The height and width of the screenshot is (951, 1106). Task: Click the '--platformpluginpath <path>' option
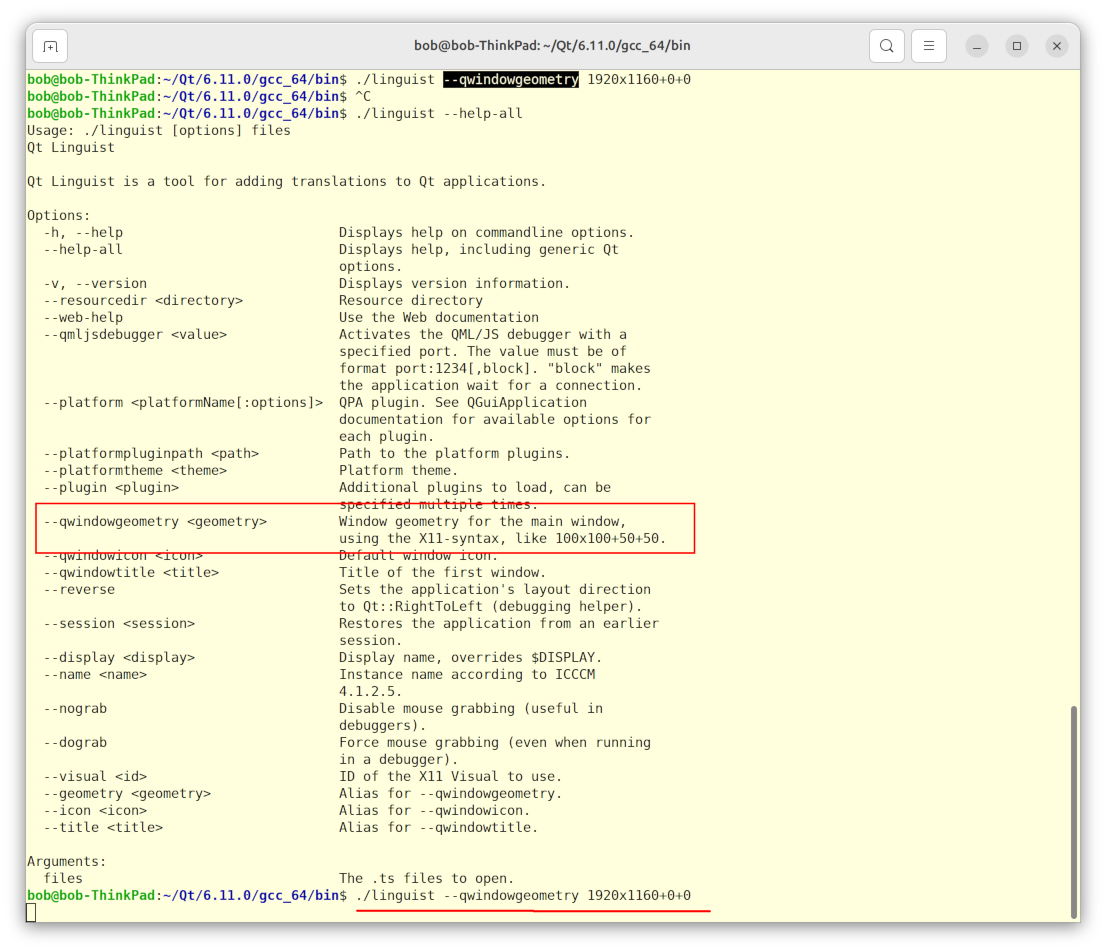click(x=151, y=454)
